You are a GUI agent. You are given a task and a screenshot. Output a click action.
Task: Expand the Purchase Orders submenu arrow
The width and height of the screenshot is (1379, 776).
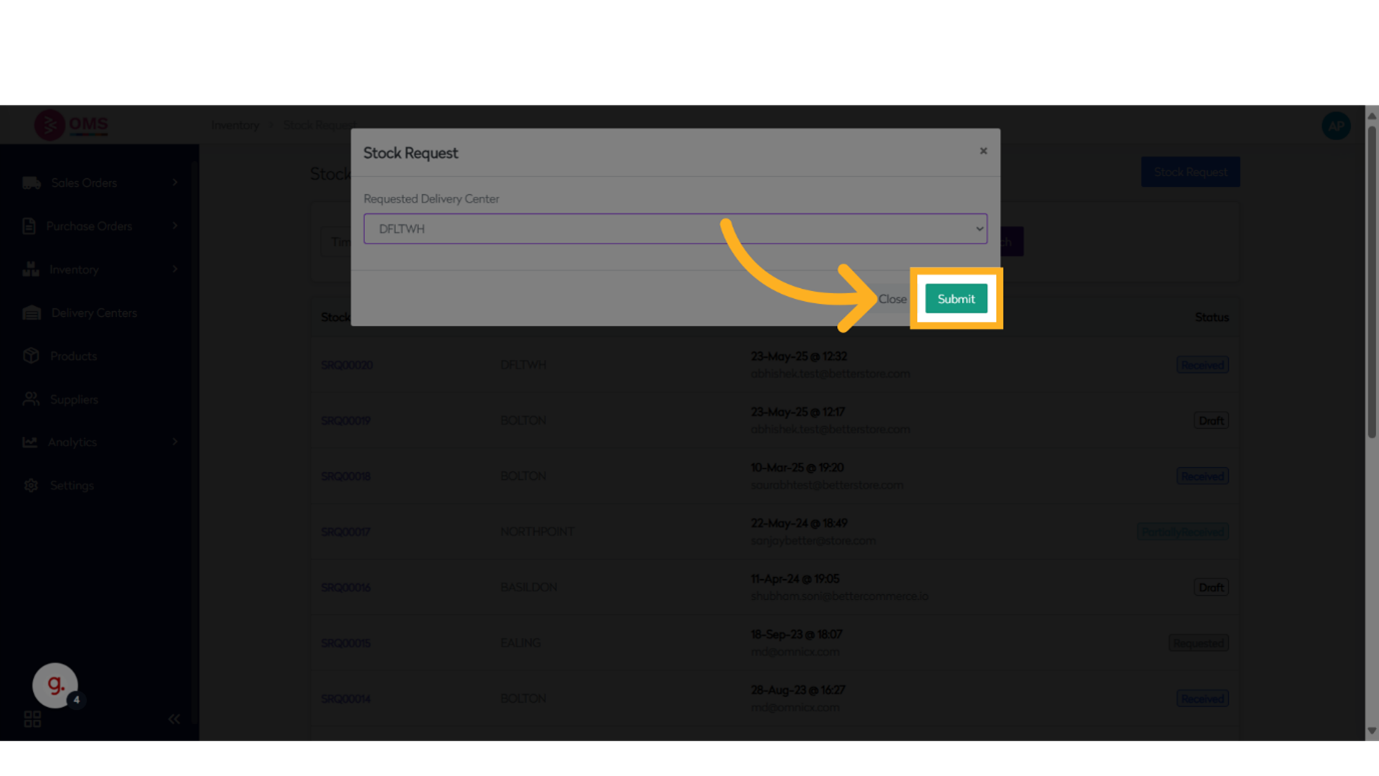[x=175, y=226]
